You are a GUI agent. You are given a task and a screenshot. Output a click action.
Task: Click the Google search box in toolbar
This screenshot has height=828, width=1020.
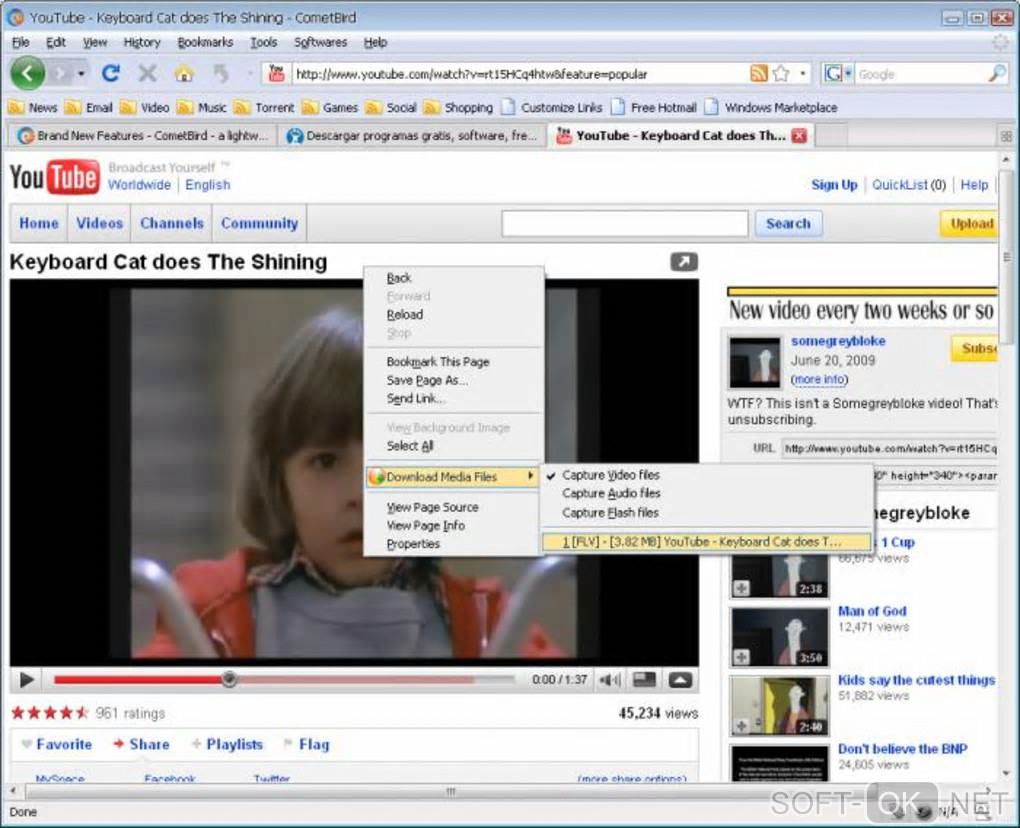(920, 74)
